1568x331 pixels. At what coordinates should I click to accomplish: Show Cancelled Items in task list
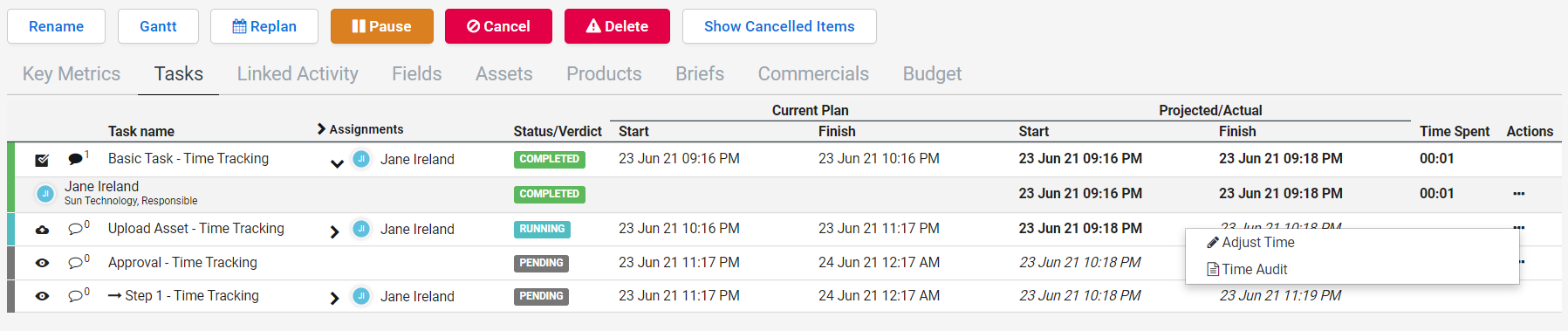779,26
